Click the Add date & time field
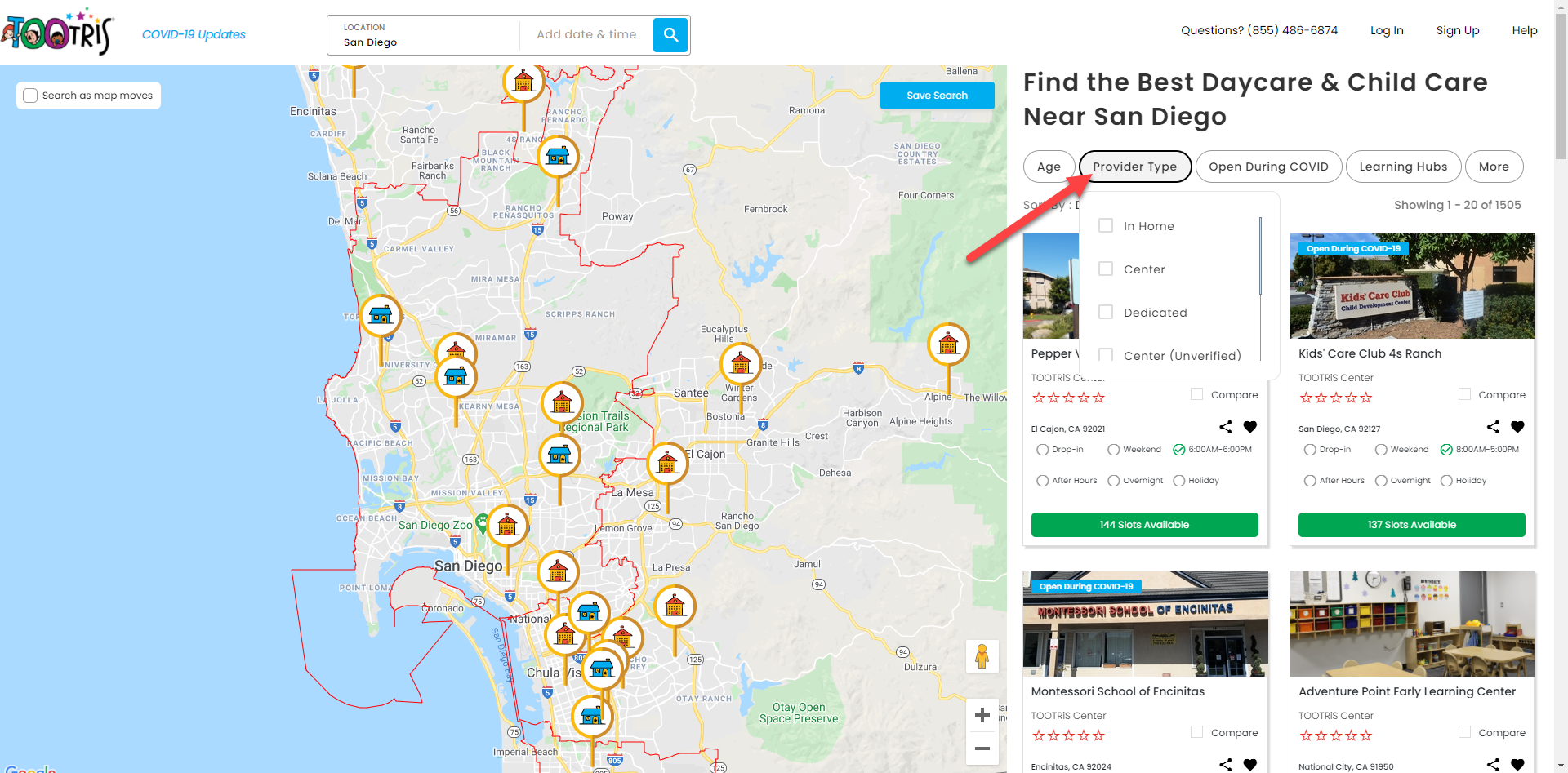This screenshot has height=773, width=1568. (586, 34)
